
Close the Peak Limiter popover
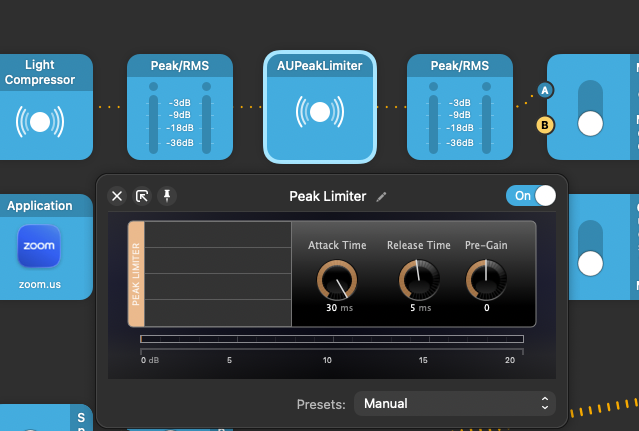pyautogui.click(x=117, y=196)
